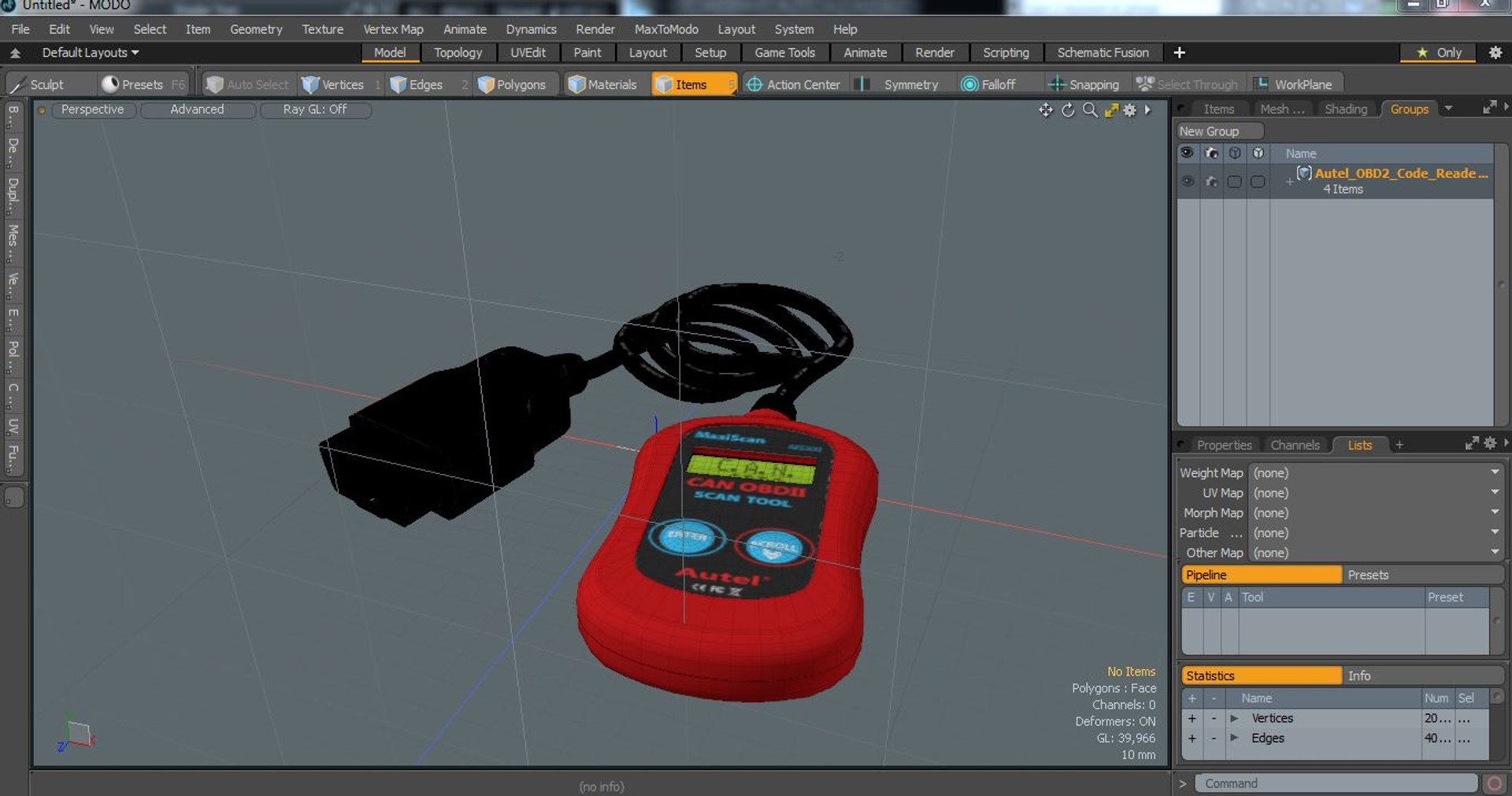
Task: Click the minus in the Edges row
Action: (x=1214, y=738)
